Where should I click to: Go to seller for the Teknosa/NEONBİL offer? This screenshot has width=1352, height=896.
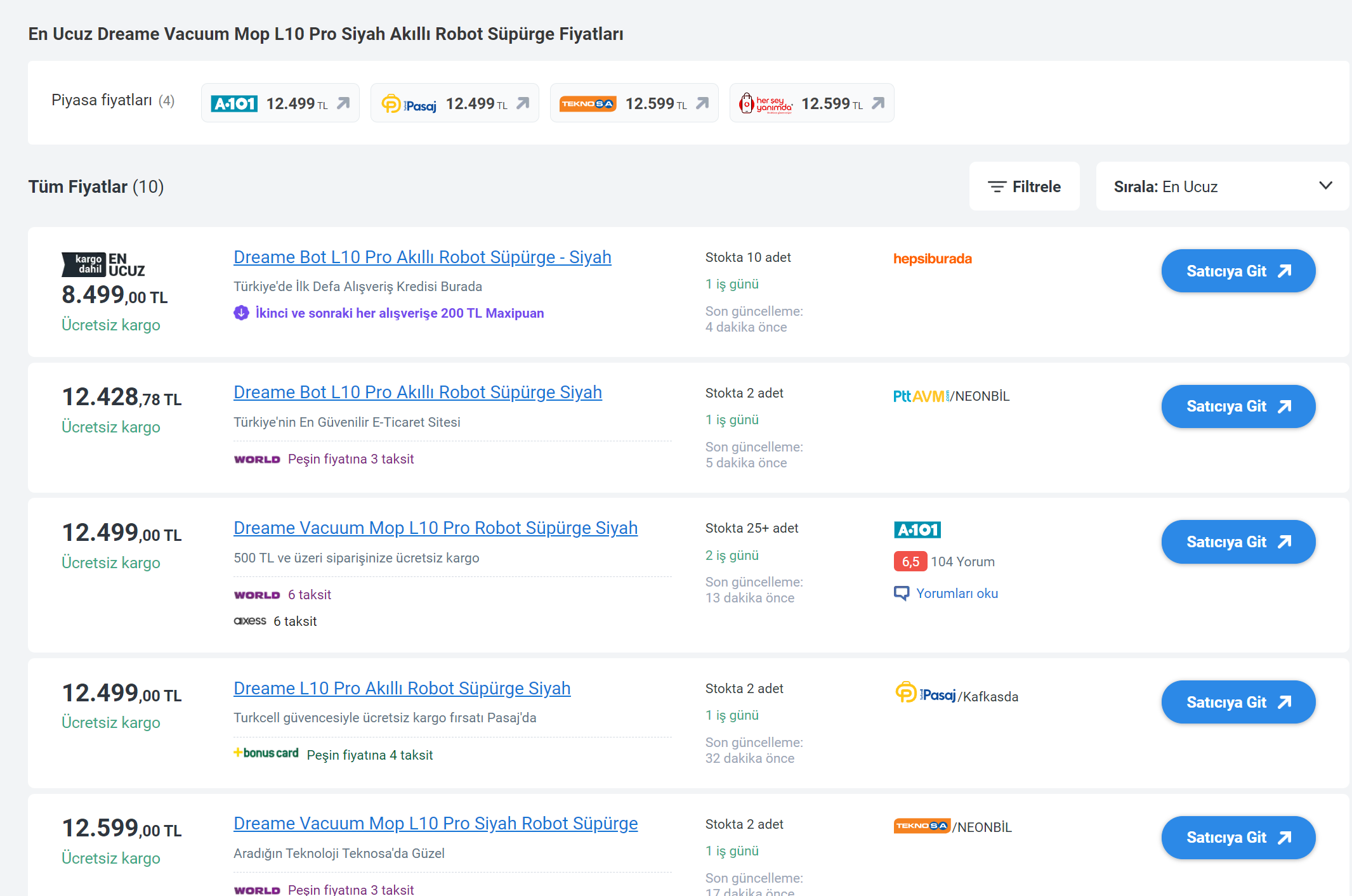[x=1238, y=838]
